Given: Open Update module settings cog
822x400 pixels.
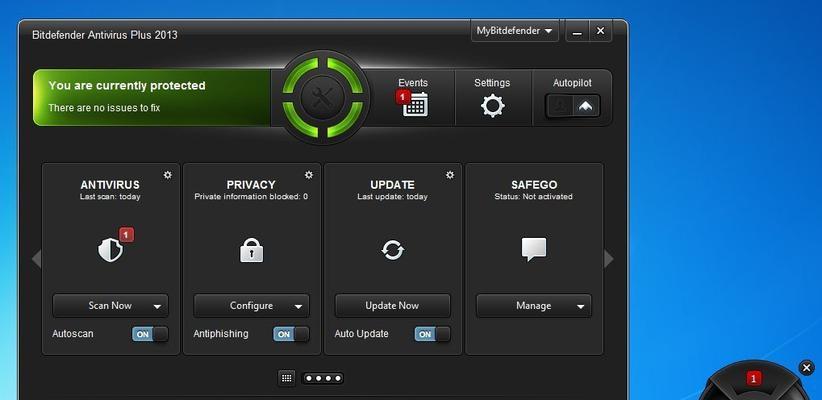Looking at the screenshot, I should 450,175.
